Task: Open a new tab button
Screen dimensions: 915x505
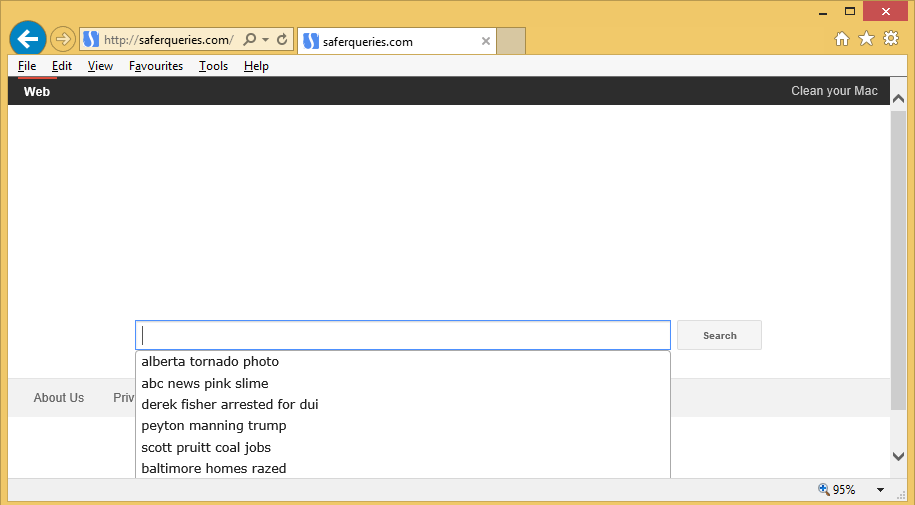Action: point(511,41)
